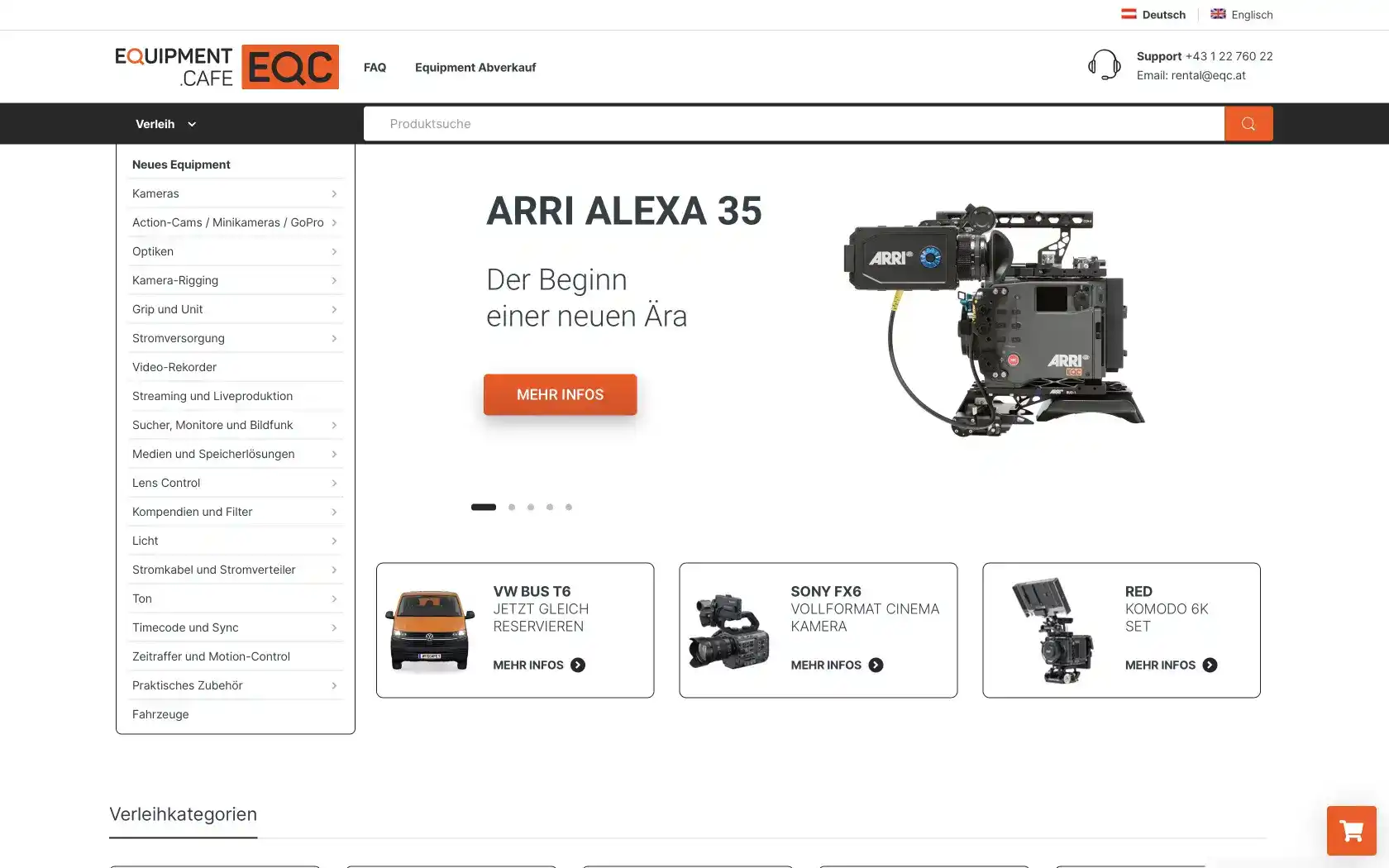
Task: Jump to the last carousel slide dot
Action: (x=569, y=508)
